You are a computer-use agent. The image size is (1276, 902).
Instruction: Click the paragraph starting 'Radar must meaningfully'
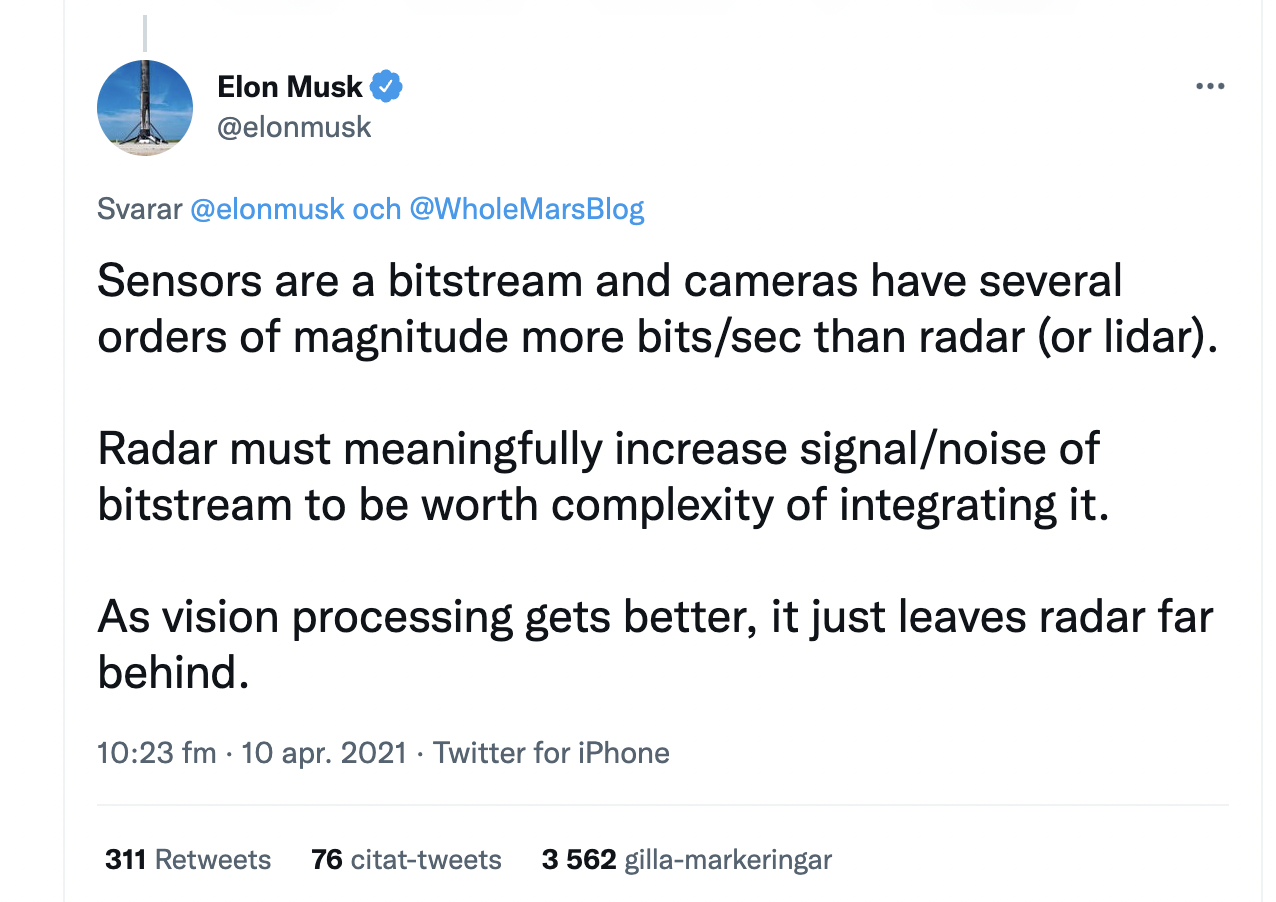[x=604, y=476]
